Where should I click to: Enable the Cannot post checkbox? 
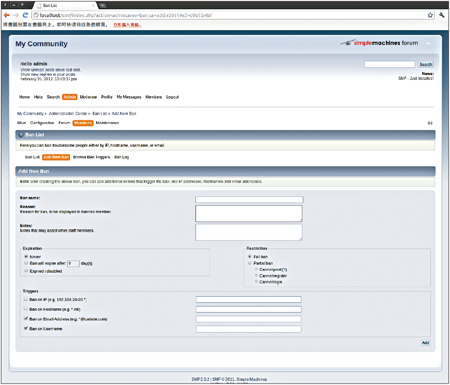(x=256, y=269)
